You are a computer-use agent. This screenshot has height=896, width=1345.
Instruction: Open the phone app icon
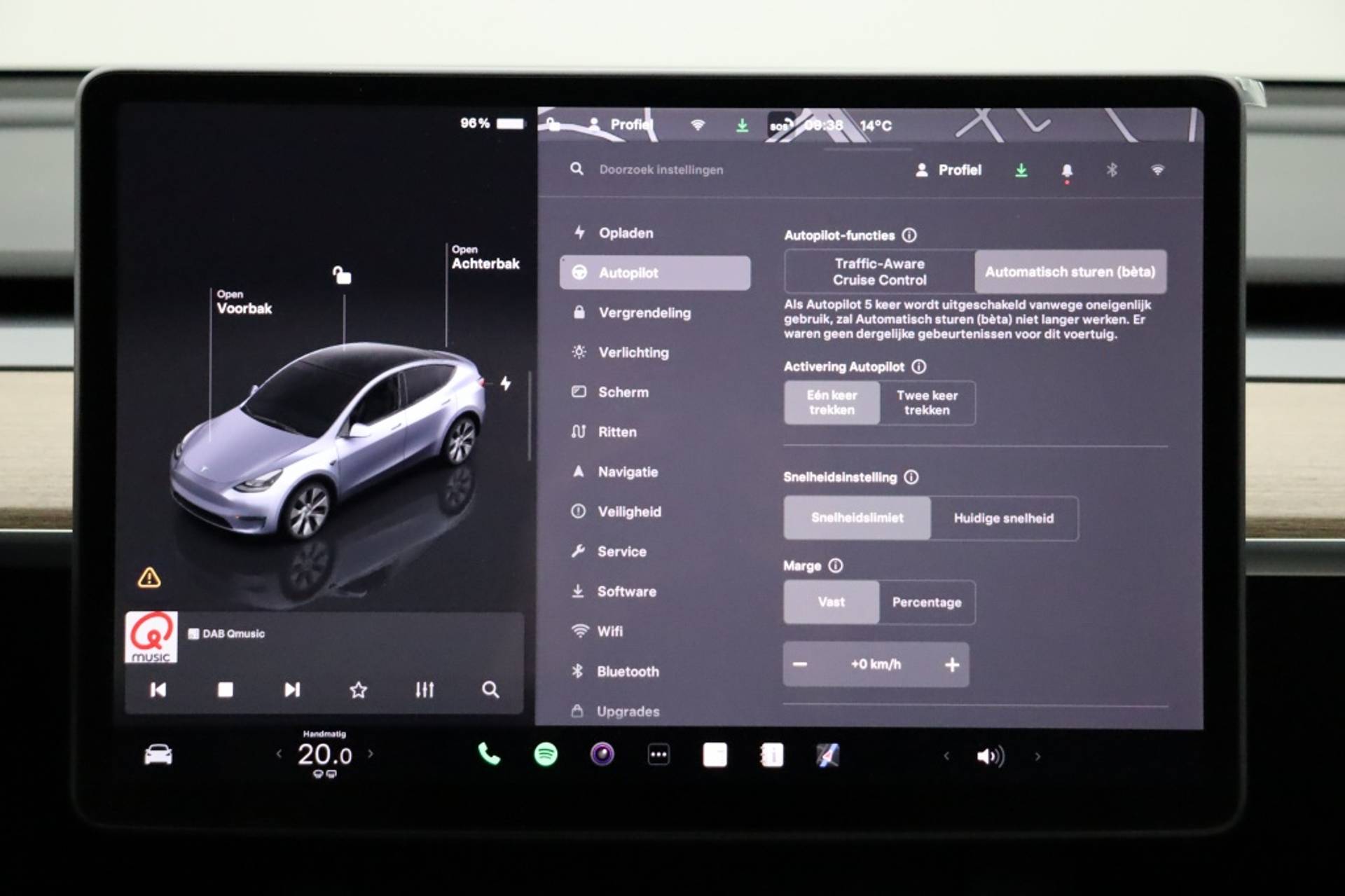[489, 754]
